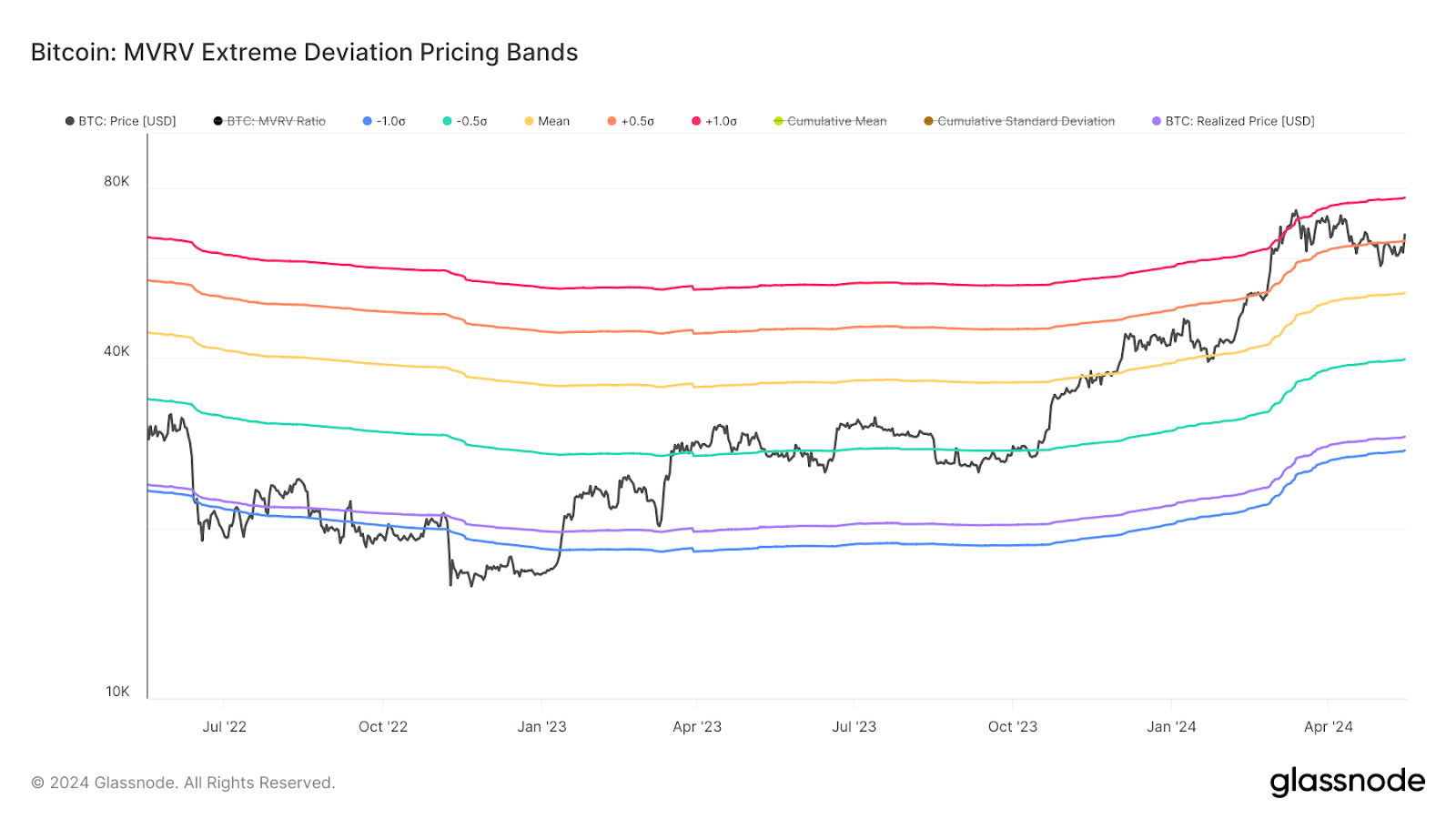Click the Jan '23 date tick label

click(x=541, y=726)
